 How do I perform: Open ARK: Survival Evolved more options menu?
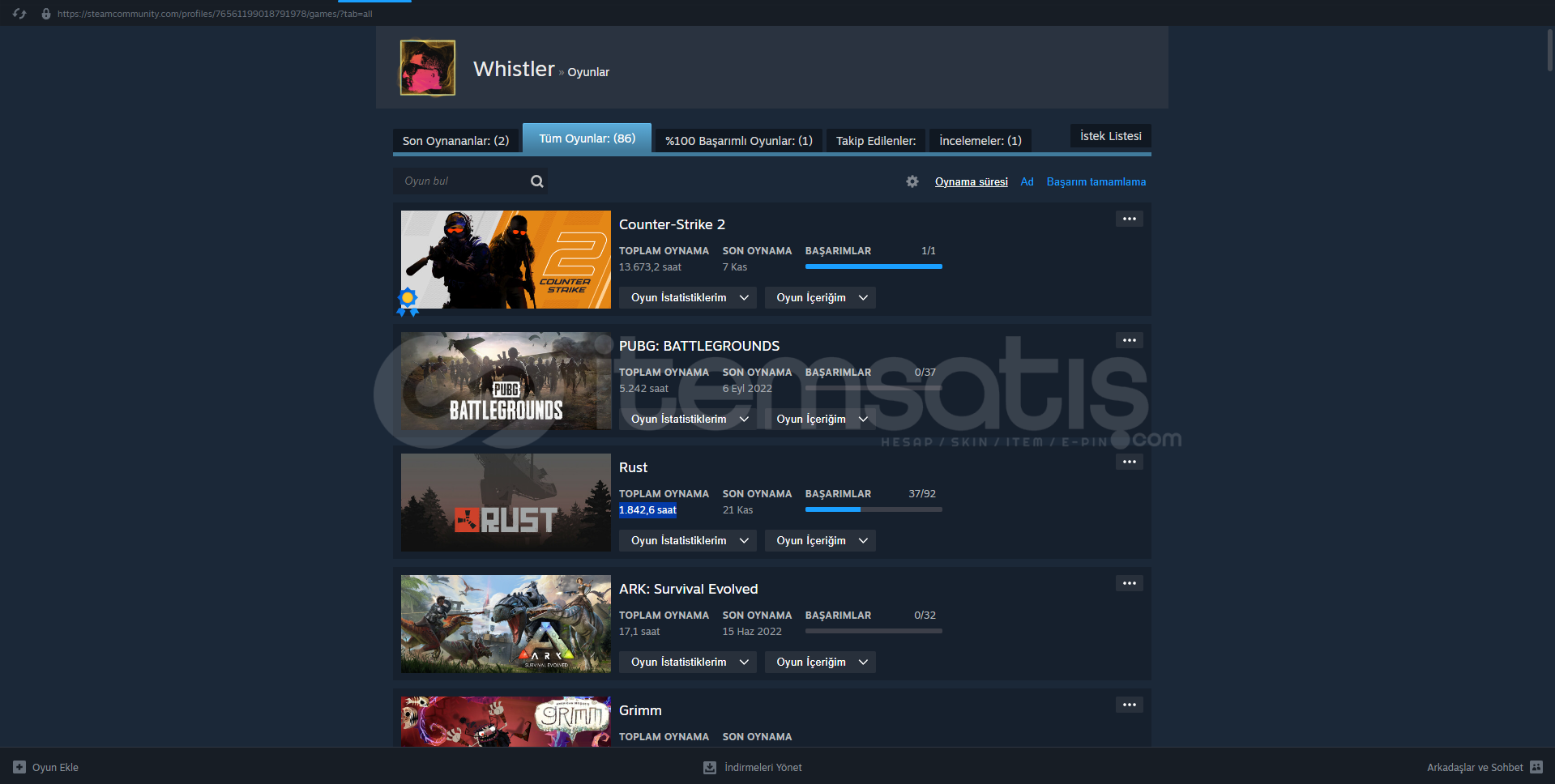point(1130,583)
